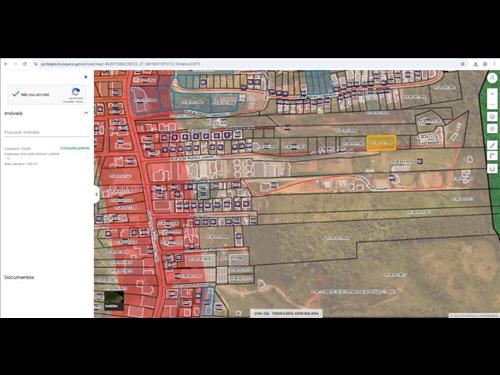
Task: Click the site info icon in address bar
Action: 36,64
